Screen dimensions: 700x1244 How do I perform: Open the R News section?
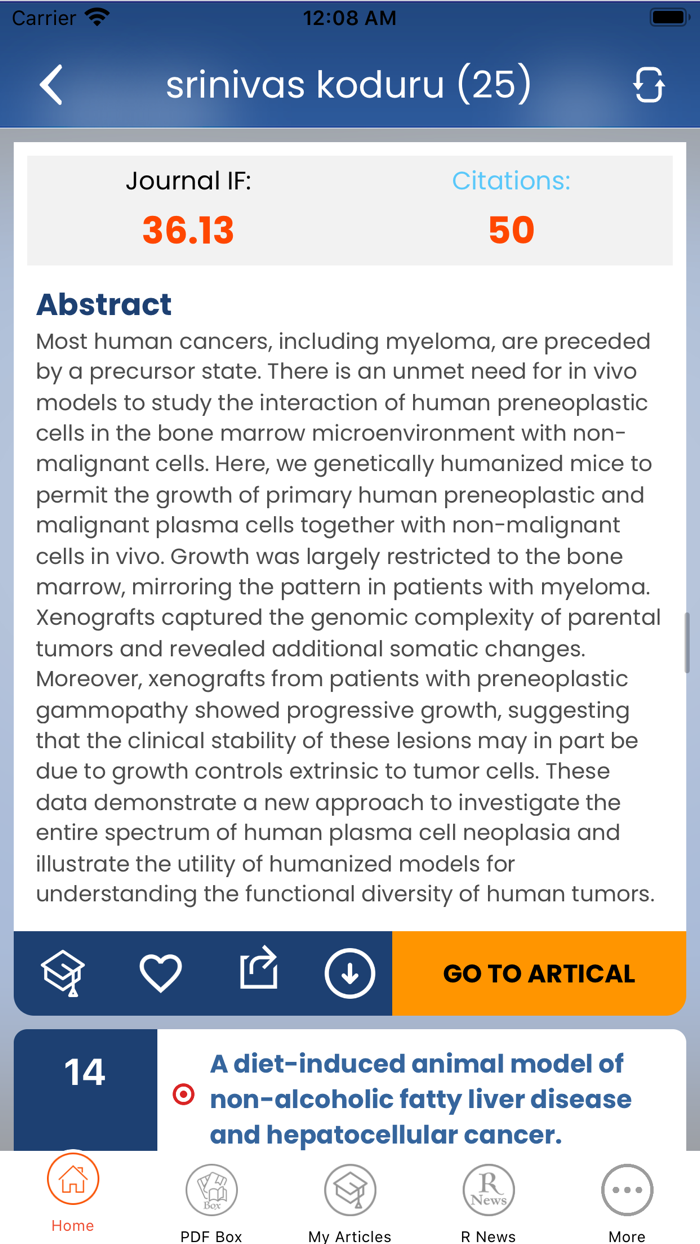(488, 1196)
